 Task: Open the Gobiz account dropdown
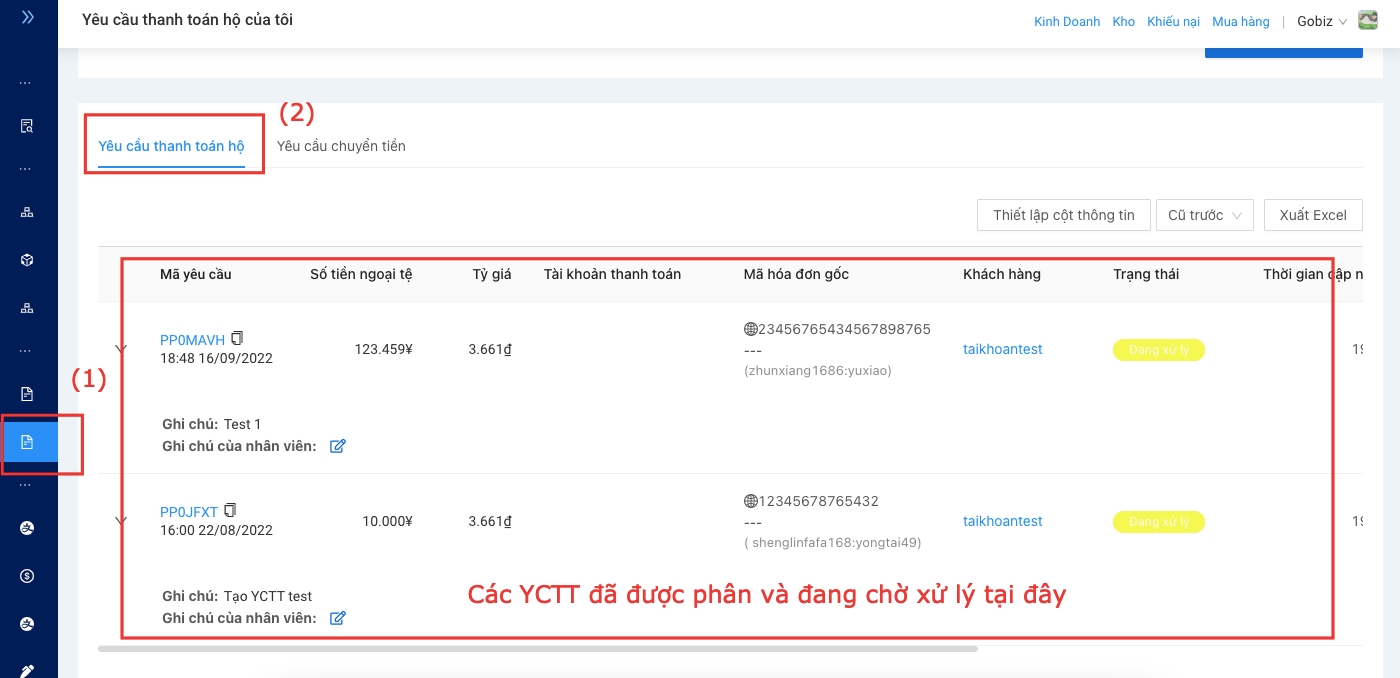pos(1322,21)
